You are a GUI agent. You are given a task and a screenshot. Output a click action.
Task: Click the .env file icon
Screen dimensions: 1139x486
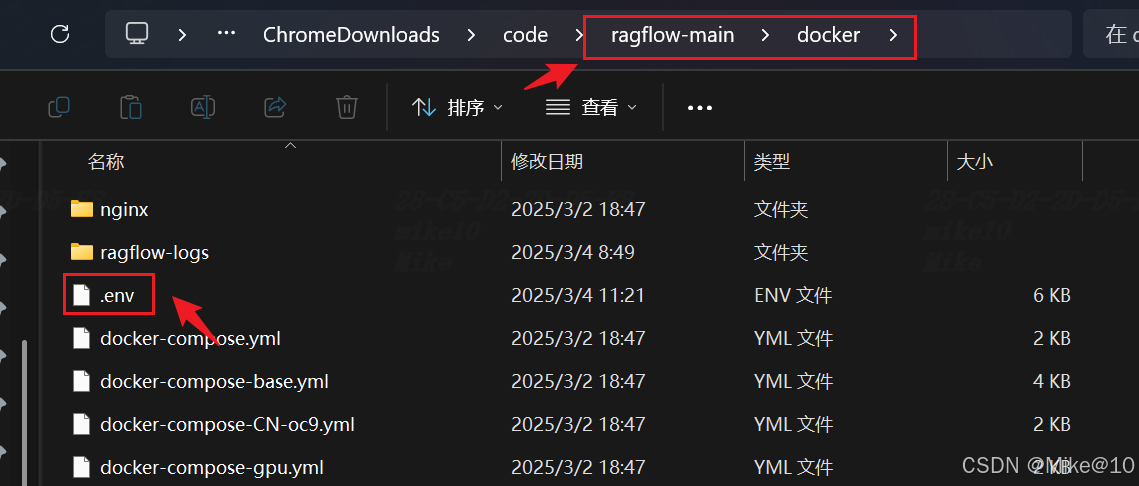(x=82, y=295)
